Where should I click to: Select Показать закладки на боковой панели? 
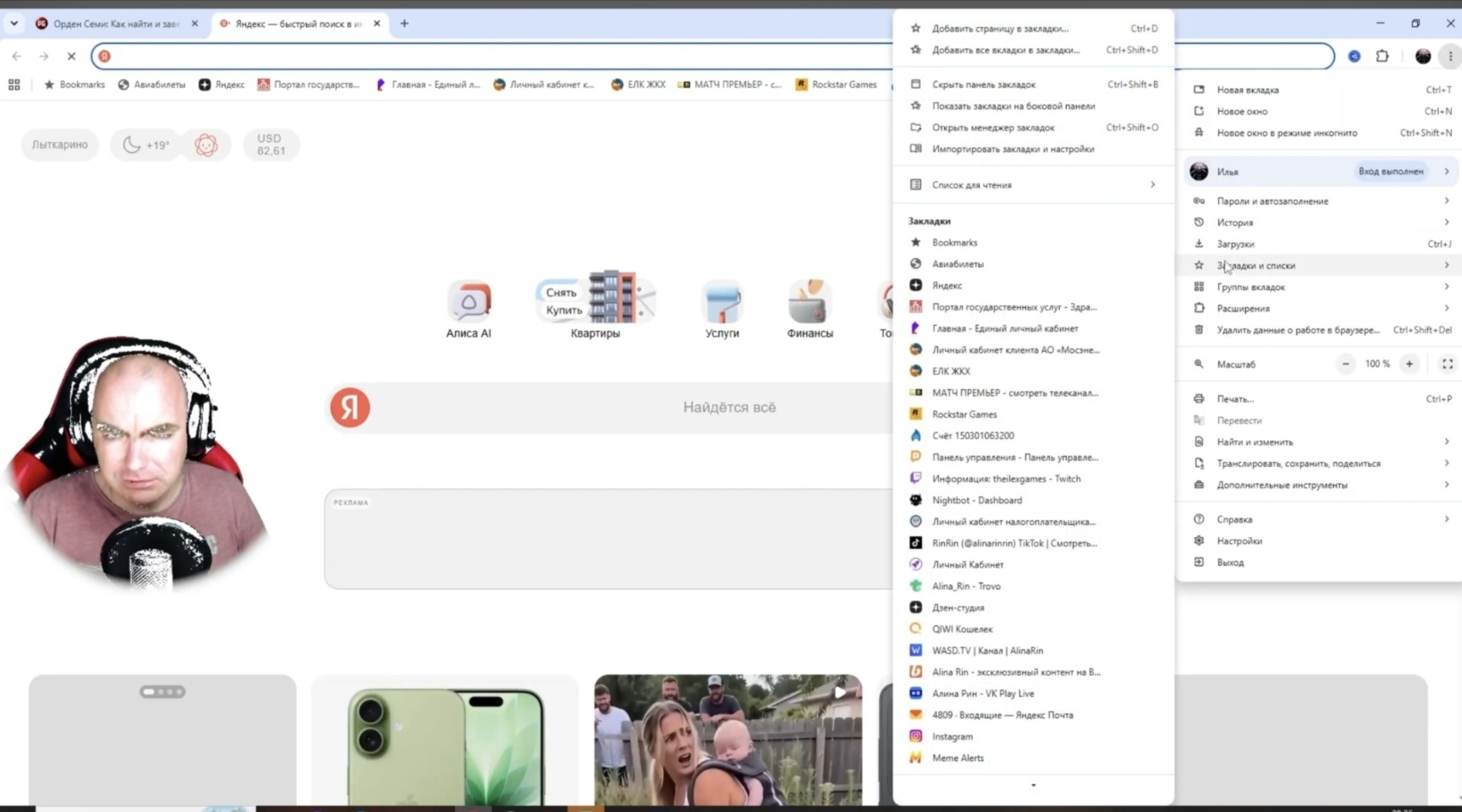[x=1033, y=106]
